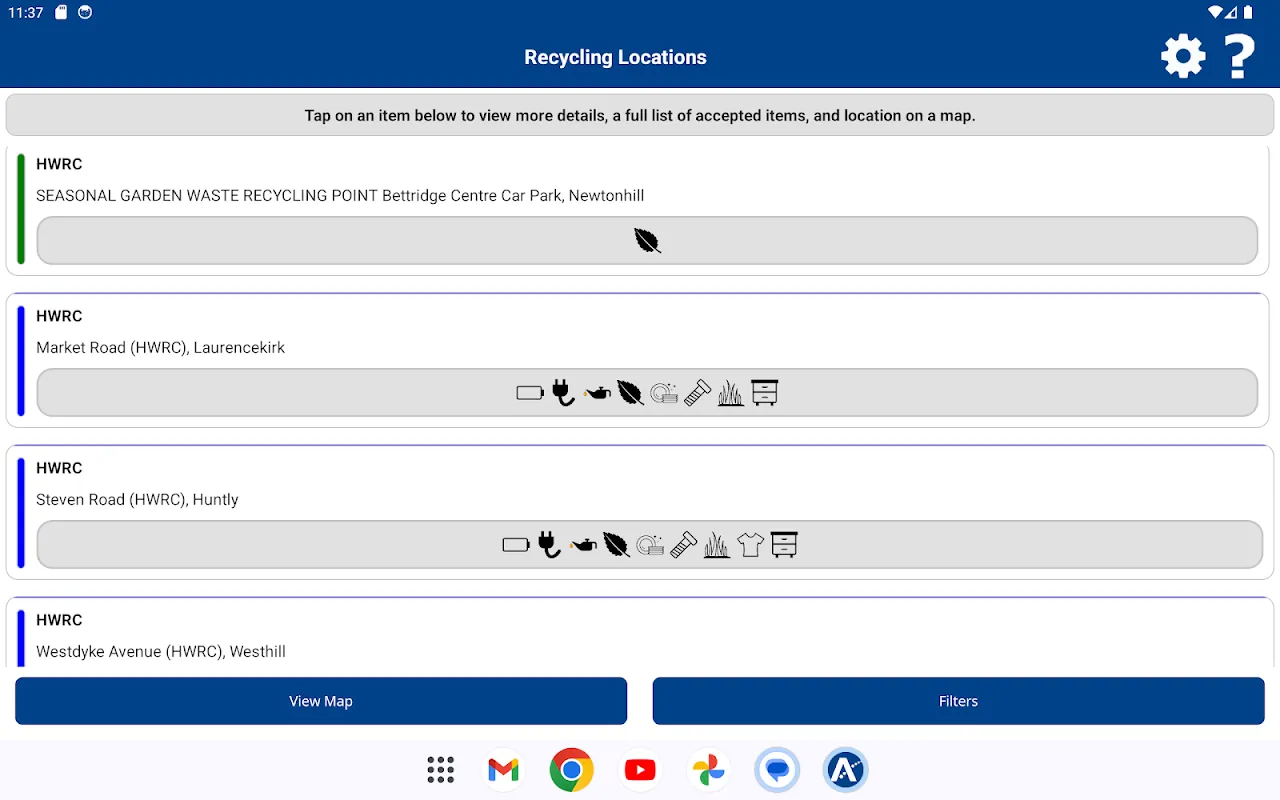Tap grass icon in Market Road row

[x=731, y=393]
